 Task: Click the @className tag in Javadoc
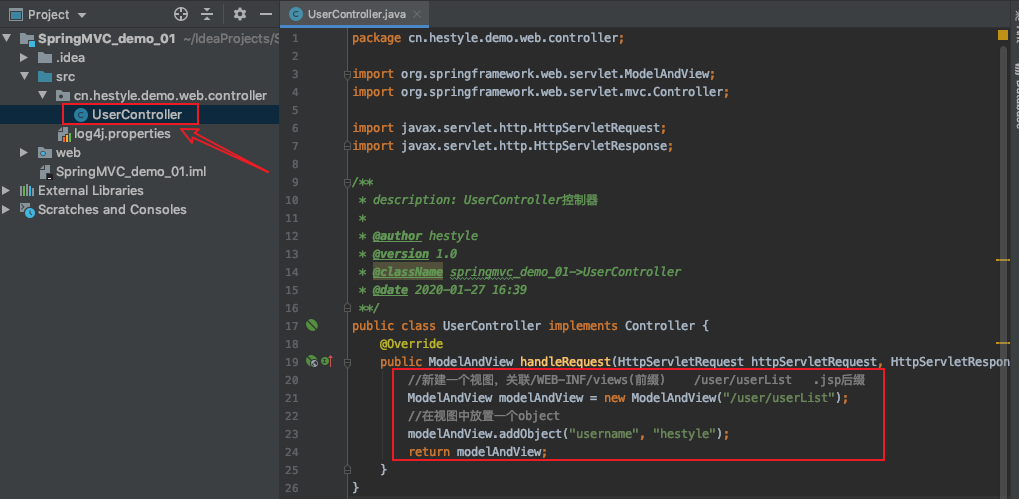(407, 272)
